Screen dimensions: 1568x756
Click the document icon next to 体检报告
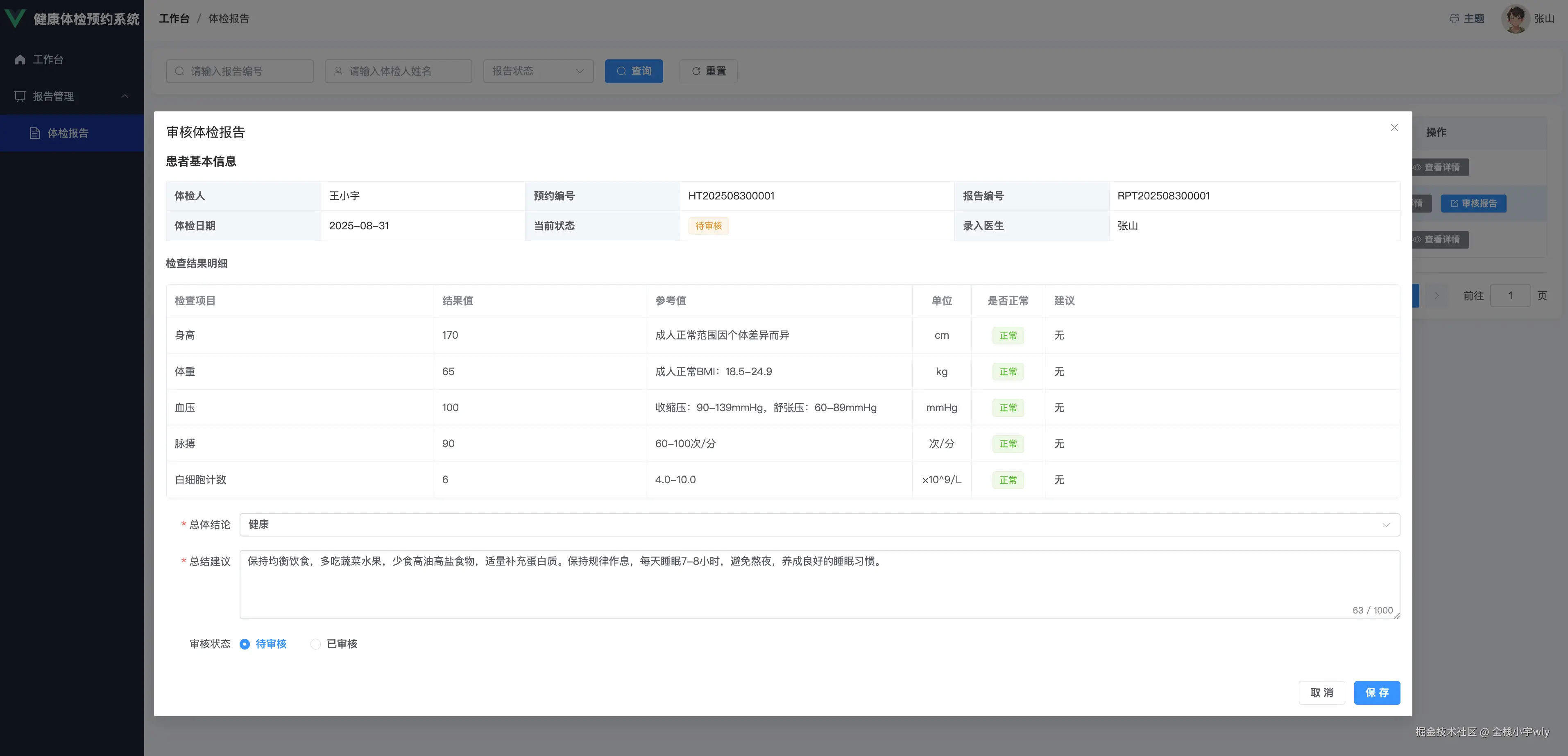click(35, 134)
